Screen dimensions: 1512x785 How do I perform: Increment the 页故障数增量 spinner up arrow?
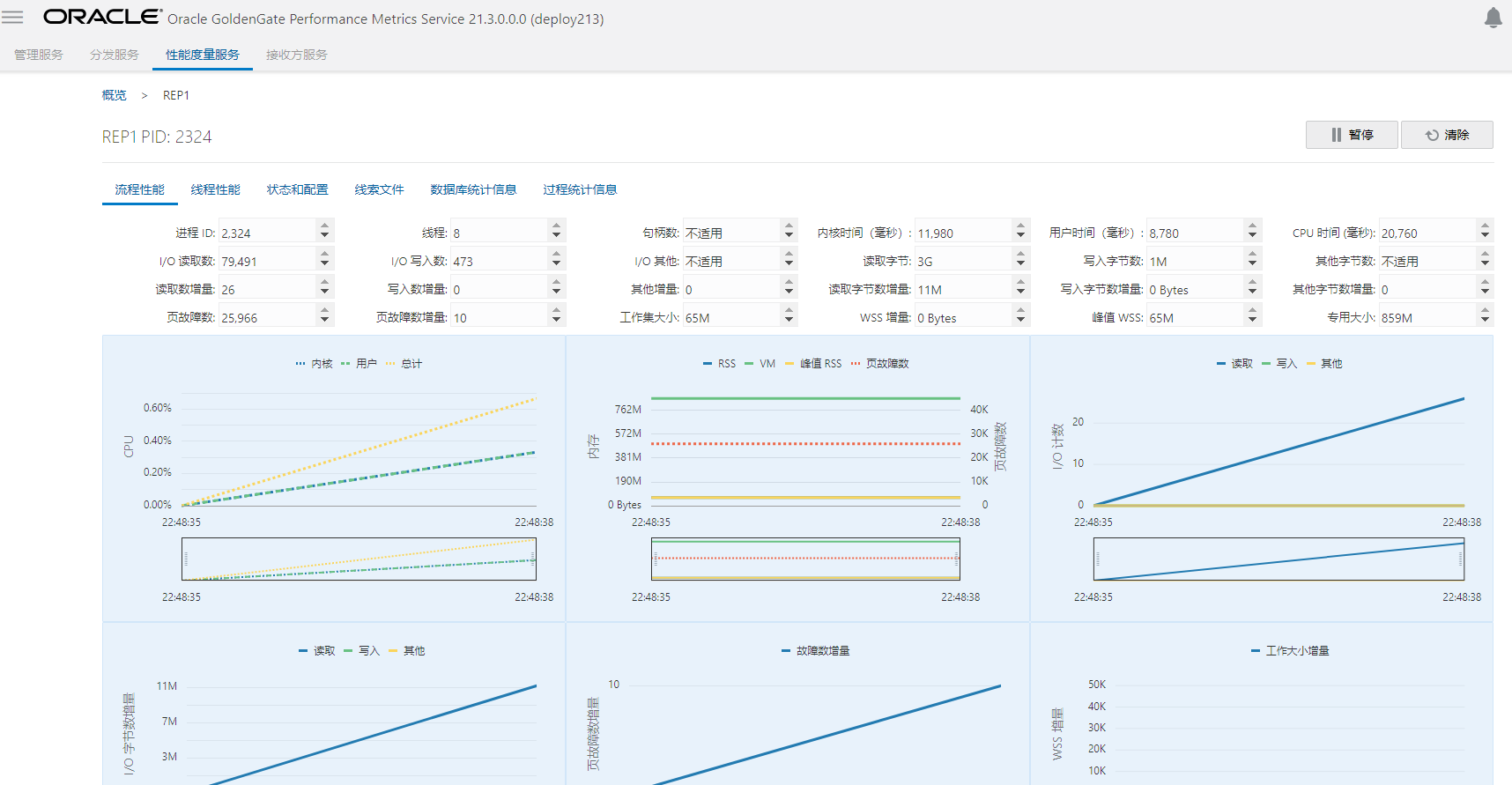tap(557, 311)
